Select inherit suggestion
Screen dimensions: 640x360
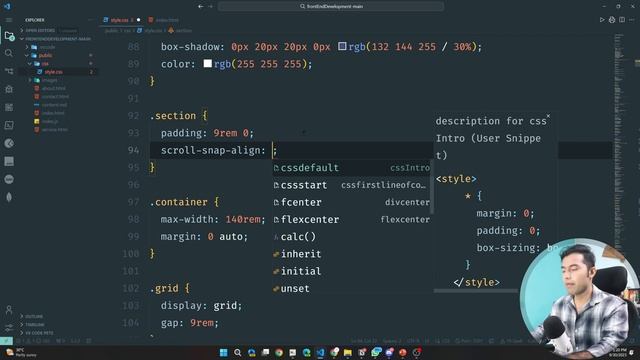[351, 254]
